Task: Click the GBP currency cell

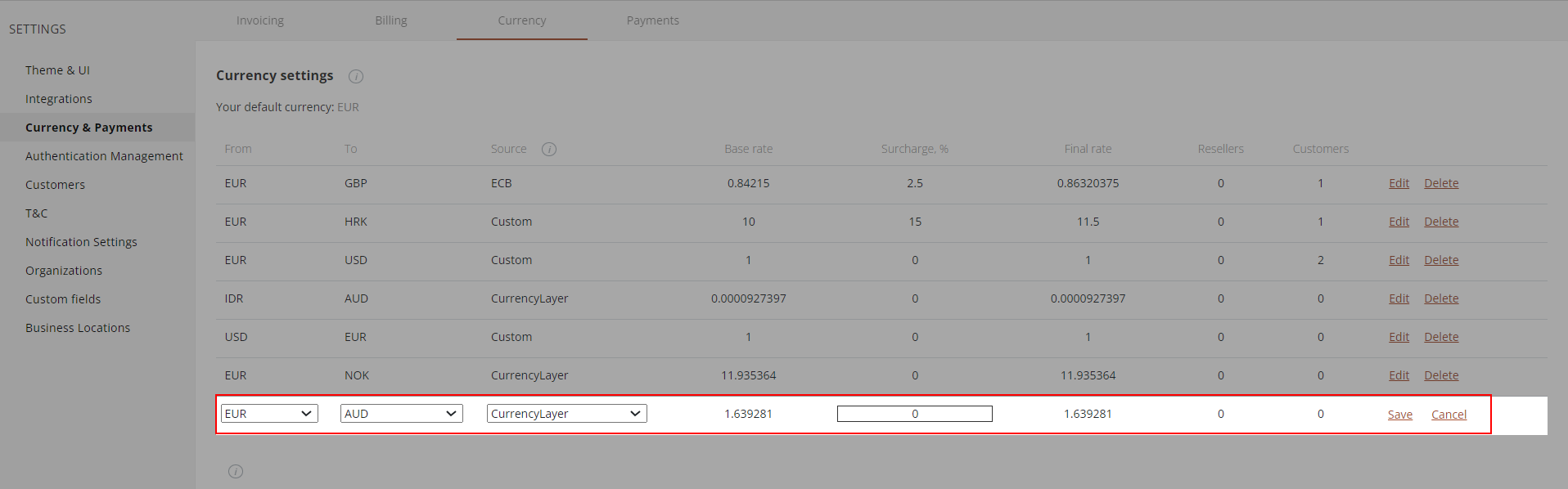Action: click(x=355, y=183)
